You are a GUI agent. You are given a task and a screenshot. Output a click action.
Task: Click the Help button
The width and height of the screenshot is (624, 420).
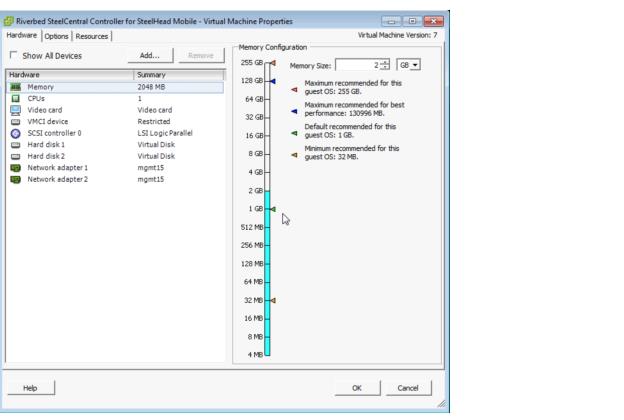30,388
